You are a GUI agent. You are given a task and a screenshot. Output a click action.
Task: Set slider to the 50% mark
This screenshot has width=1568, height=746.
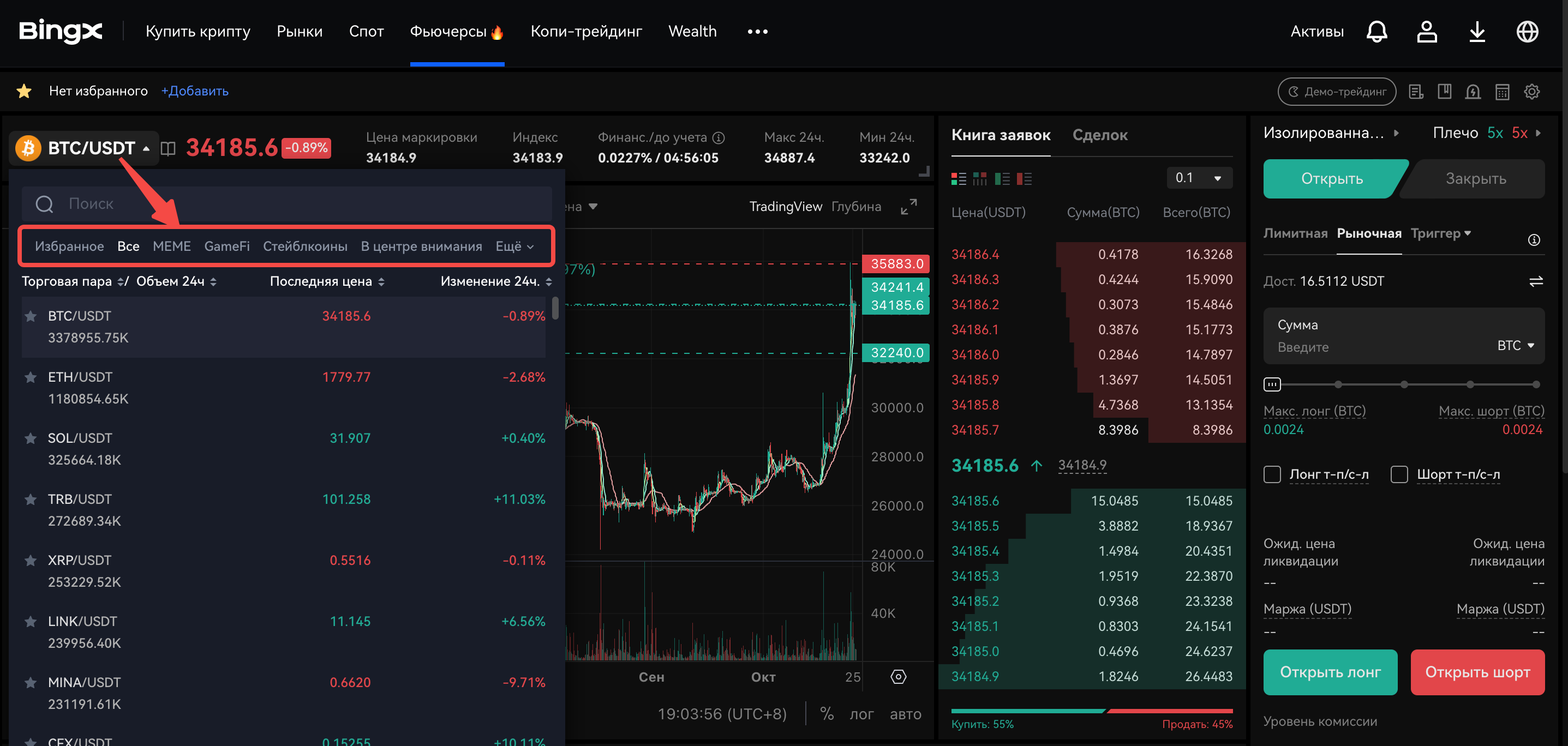click(x=1404, y=384)
